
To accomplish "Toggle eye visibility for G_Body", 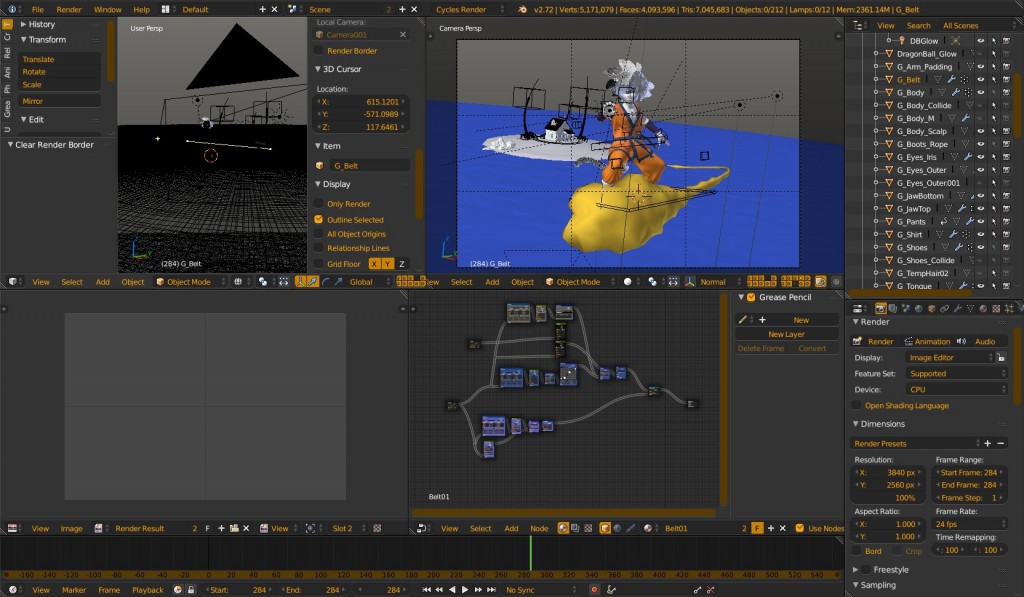I will 980,93.
